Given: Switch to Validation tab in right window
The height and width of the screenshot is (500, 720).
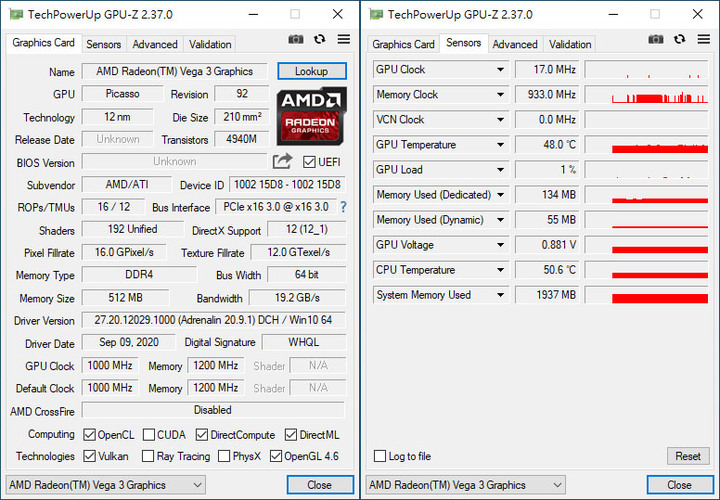Looking at the screenshot, I should point(570,45).
